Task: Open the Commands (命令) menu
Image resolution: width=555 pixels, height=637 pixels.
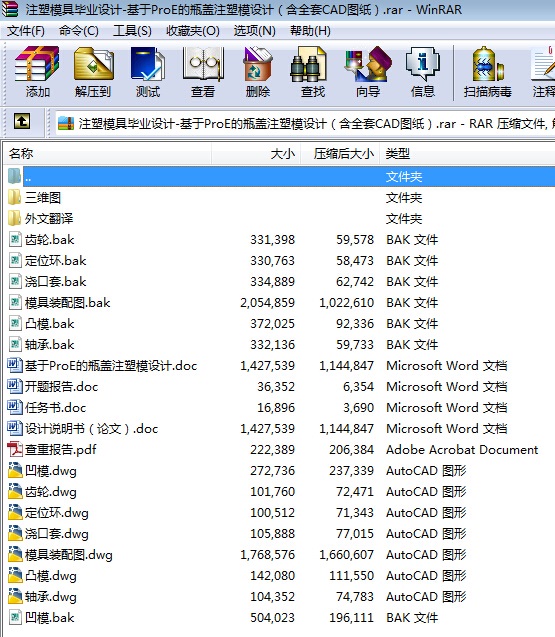Action: [78, 30]
